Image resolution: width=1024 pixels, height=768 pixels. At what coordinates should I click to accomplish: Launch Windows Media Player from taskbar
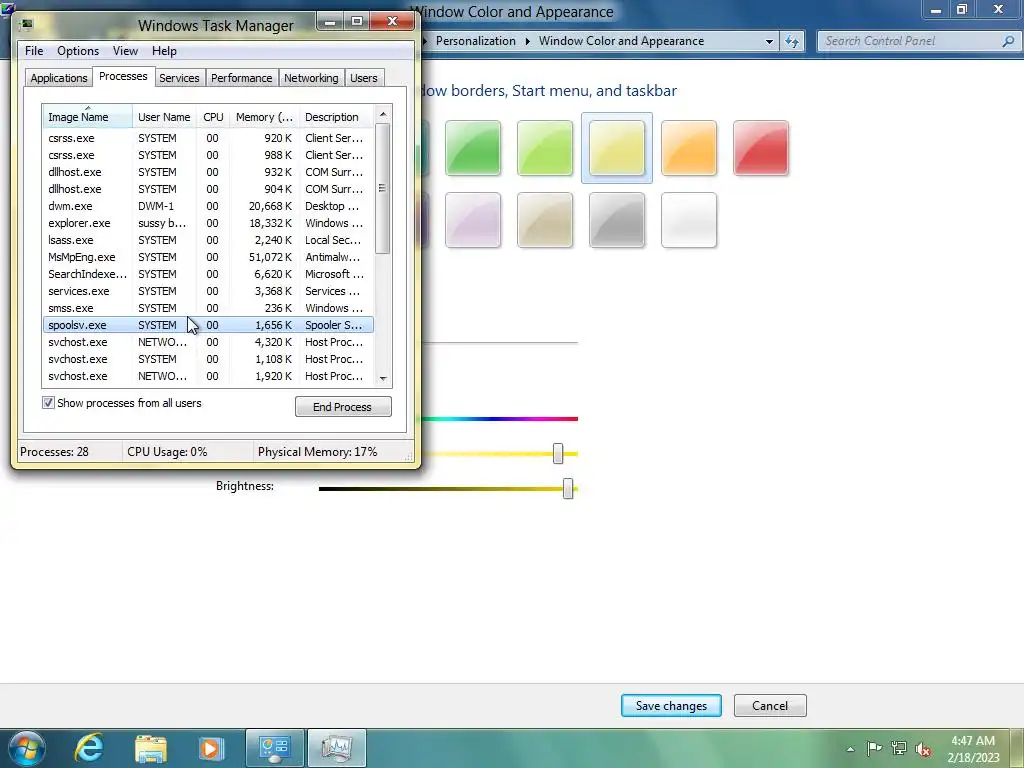[x=211, y=748]
